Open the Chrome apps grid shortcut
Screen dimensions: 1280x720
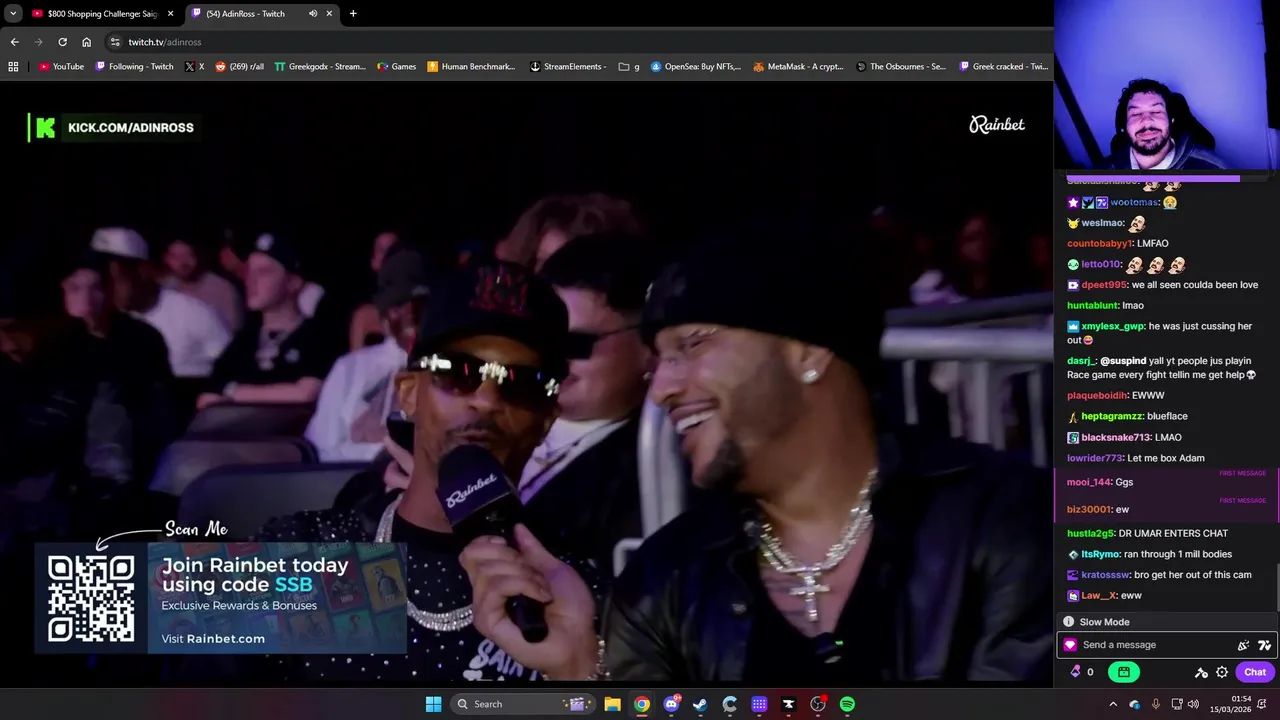click(13, 67)
